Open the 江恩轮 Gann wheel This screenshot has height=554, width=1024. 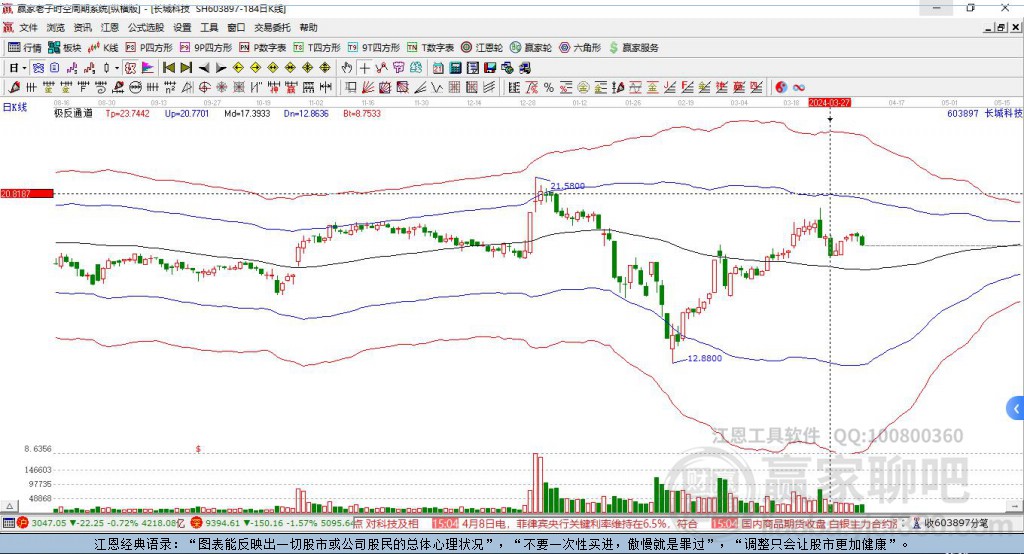point(482,48)
